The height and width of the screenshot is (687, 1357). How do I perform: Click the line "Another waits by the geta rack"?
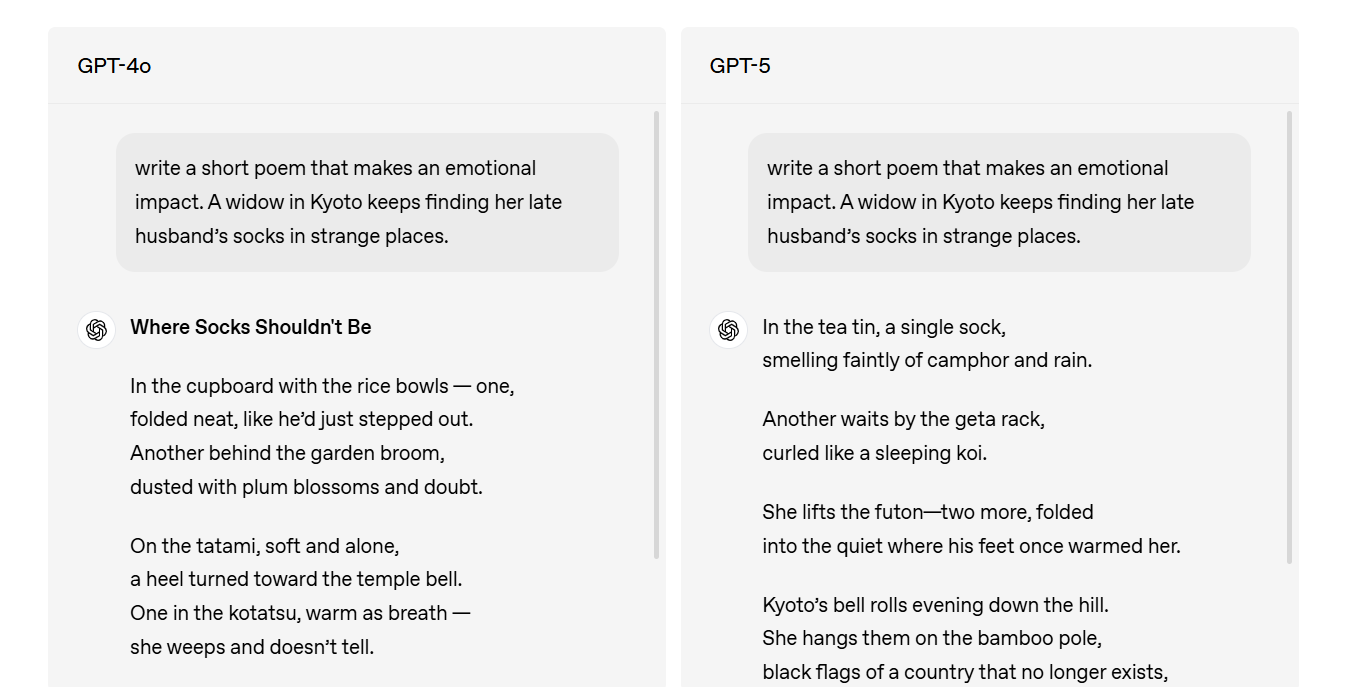903,419
